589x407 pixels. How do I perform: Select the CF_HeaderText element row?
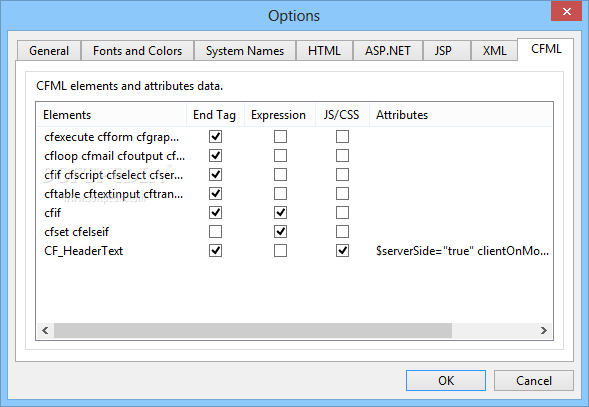click(x=295, y=251)
